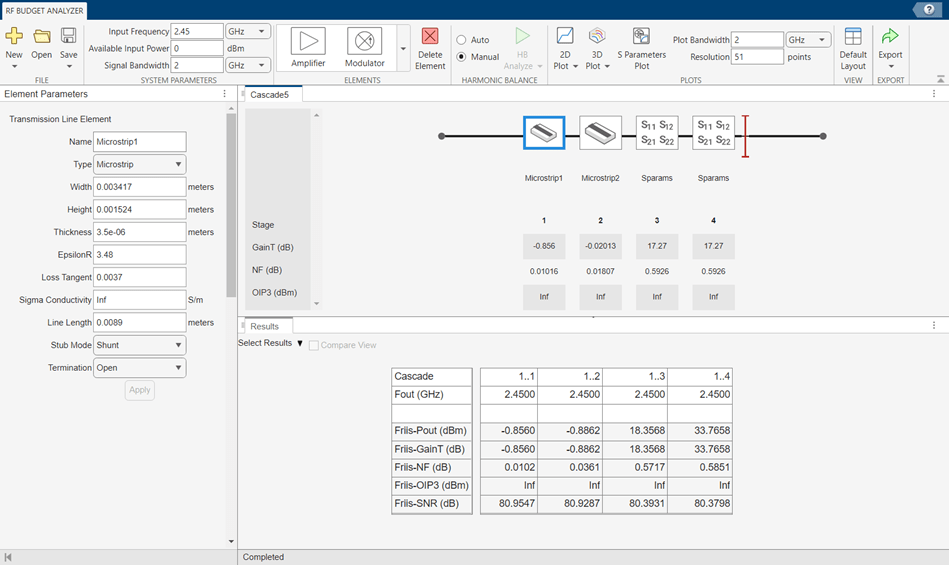
Task: Add a Modulator element
Action: coord(365,42)
